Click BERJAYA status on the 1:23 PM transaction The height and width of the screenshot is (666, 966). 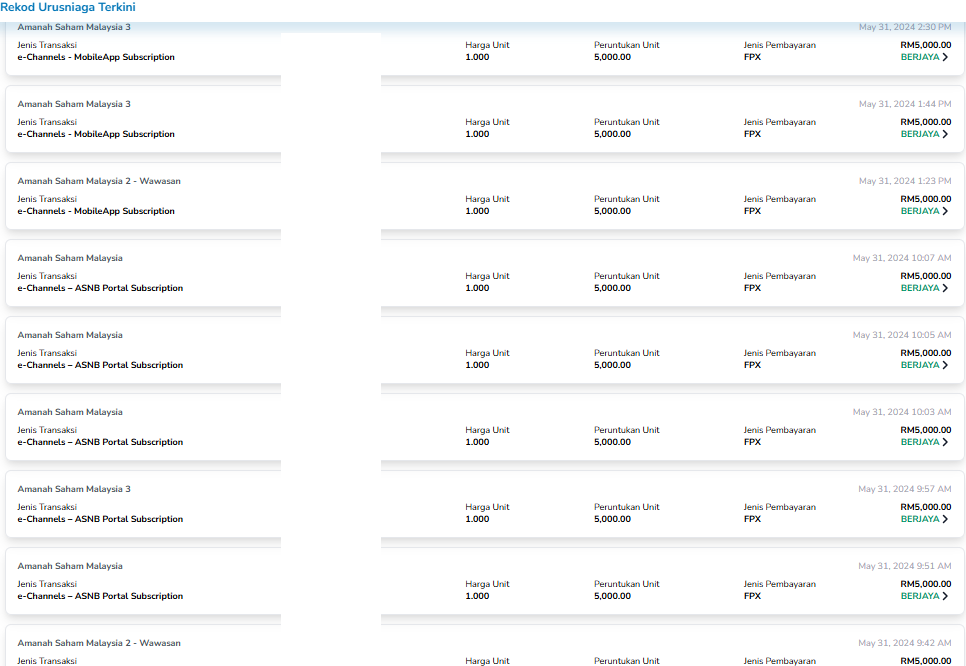[x=920, y=211]
